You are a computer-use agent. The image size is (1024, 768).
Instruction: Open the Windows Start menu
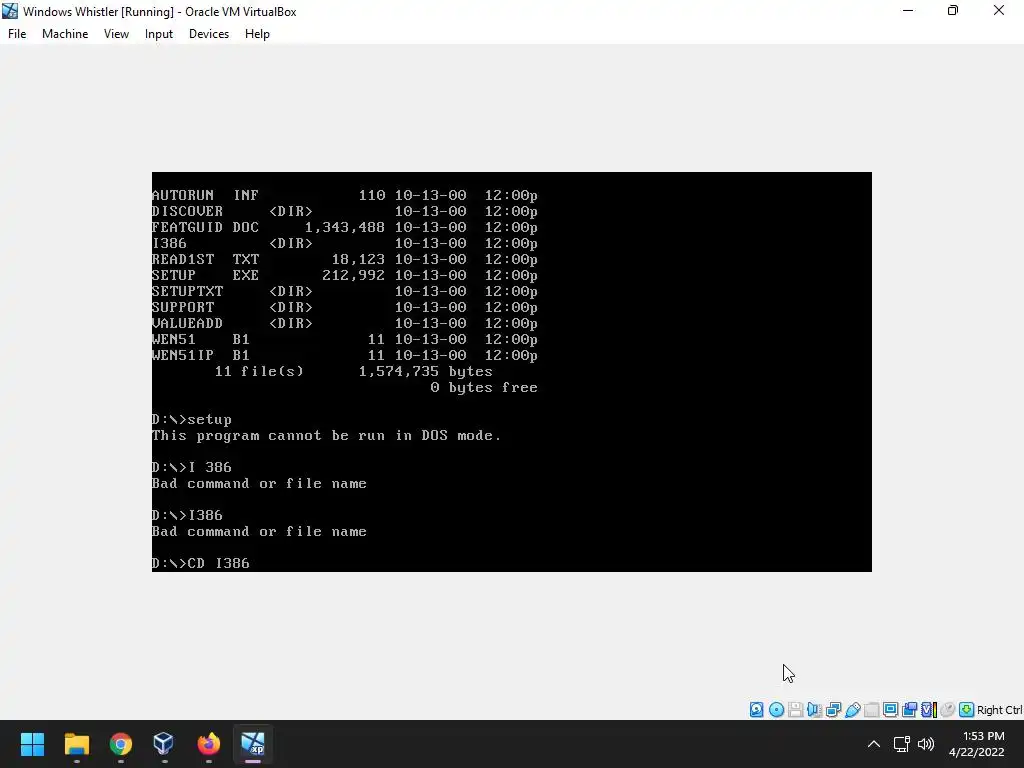[32, 744]
